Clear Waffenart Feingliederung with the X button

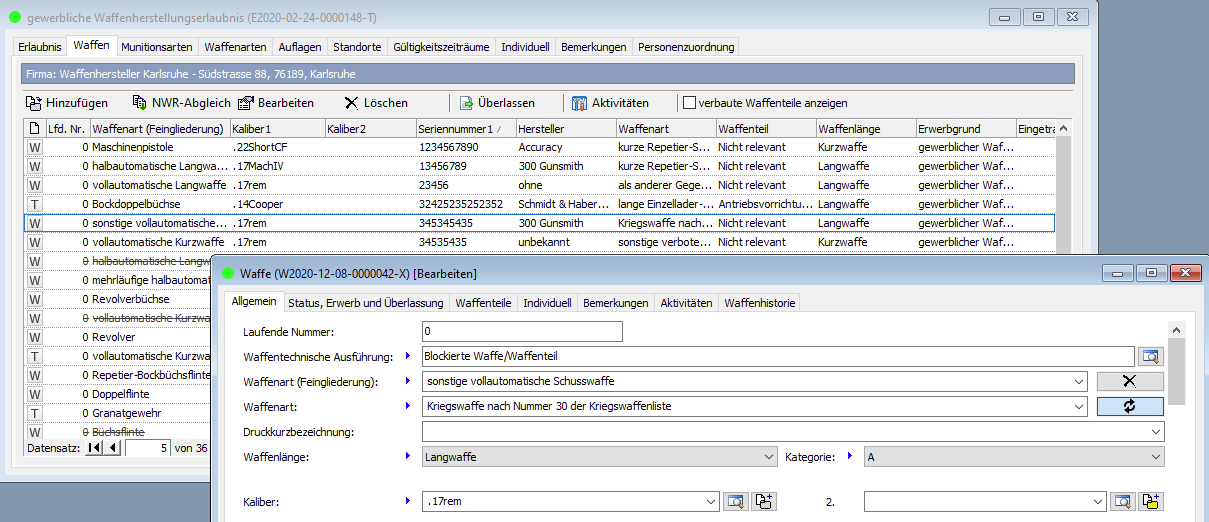(x=1129, y=381)
